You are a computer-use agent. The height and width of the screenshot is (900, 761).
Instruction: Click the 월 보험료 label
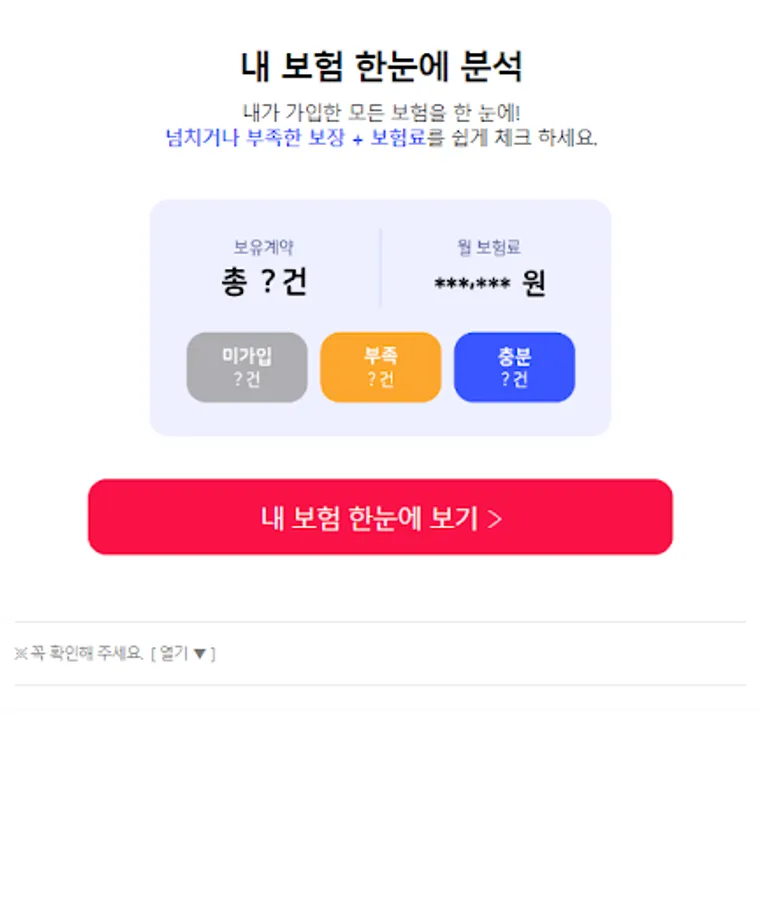click(488, 247)
